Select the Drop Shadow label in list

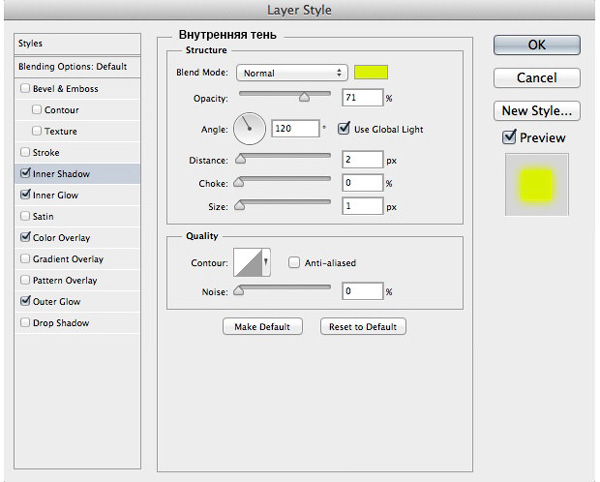[x=61, y=323]
